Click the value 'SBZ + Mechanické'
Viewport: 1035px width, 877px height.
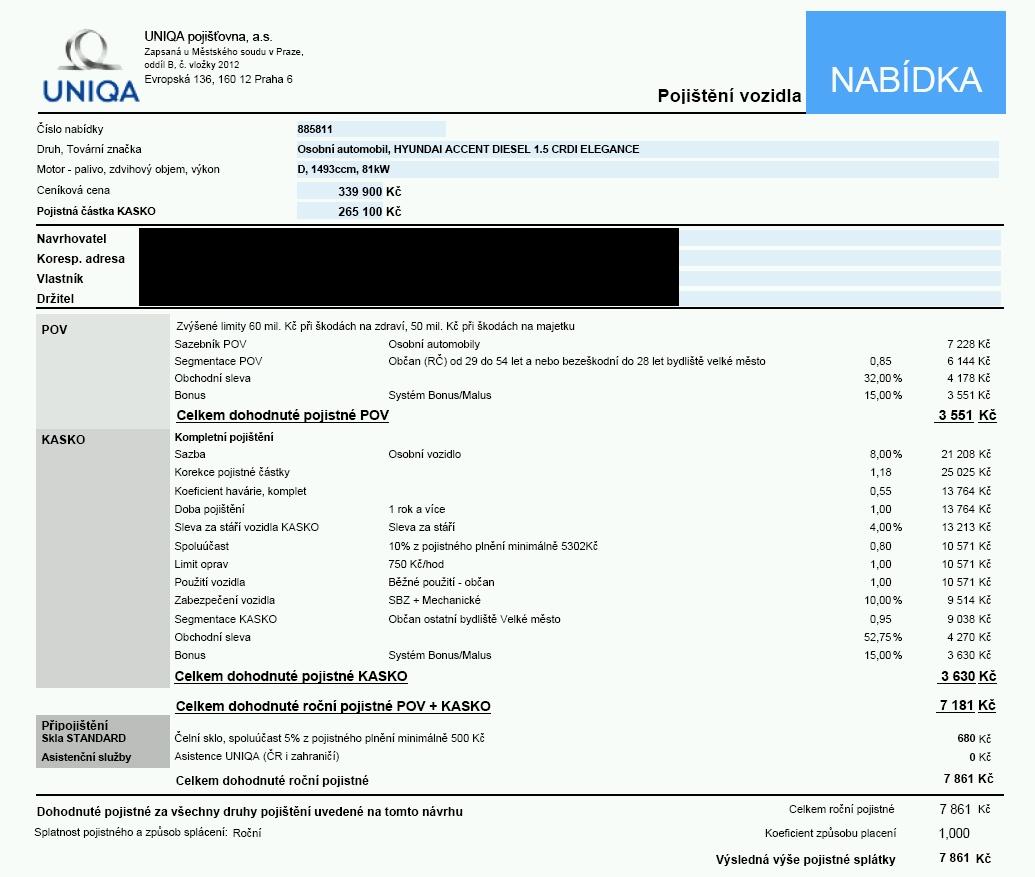pyautogui.click(x=434, y=601)
